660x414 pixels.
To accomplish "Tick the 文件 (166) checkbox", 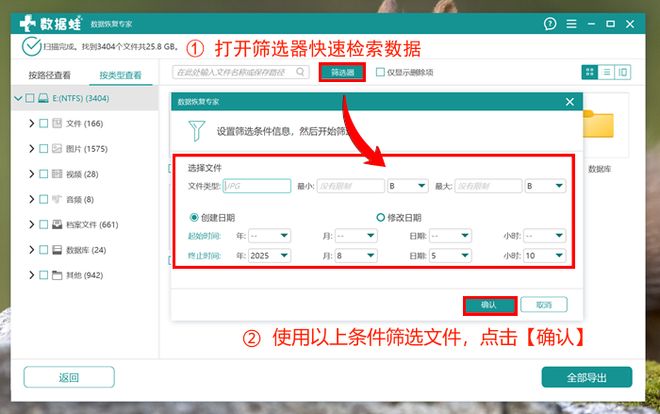I will click(43, 123).
